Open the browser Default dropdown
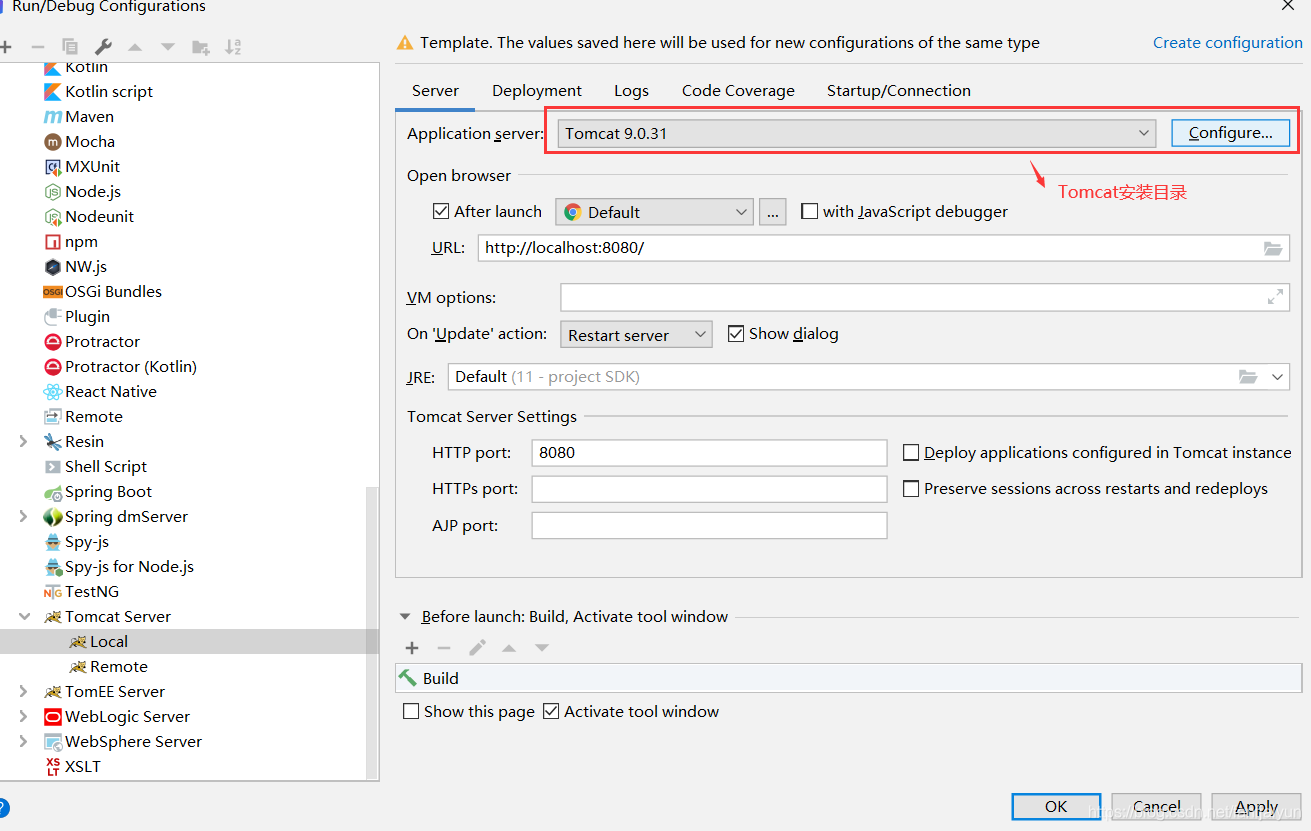The height and width of the screenshot is (831, 1311). (654, 212)
